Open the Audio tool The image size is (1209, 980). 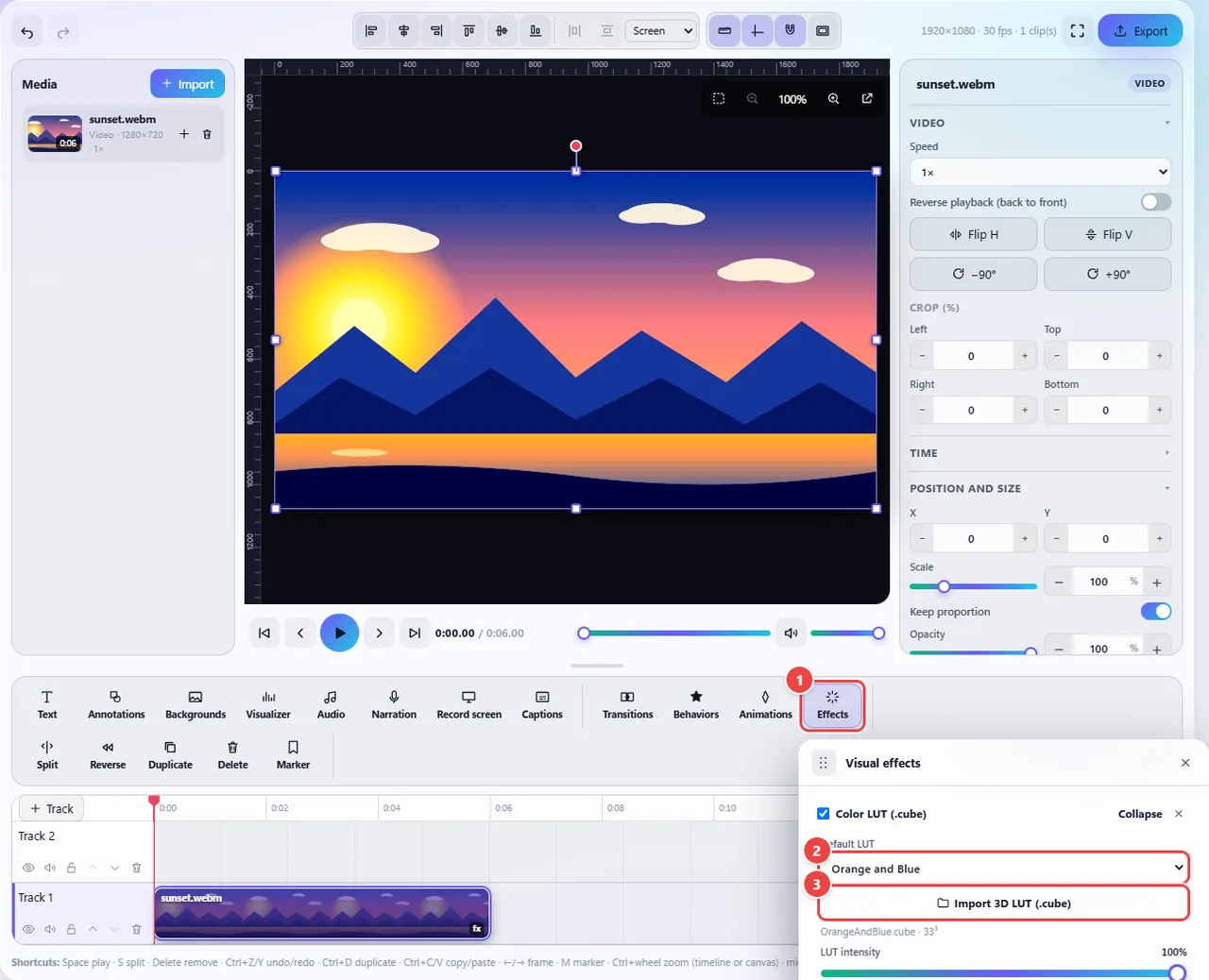pos(331,705)
